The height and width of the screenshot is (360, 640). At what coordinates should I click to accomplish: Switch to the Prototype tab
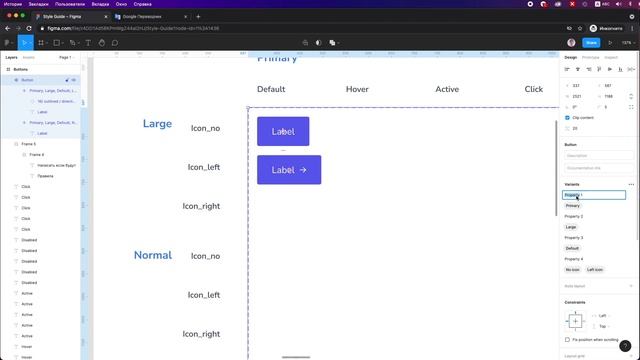pos(591,58)
